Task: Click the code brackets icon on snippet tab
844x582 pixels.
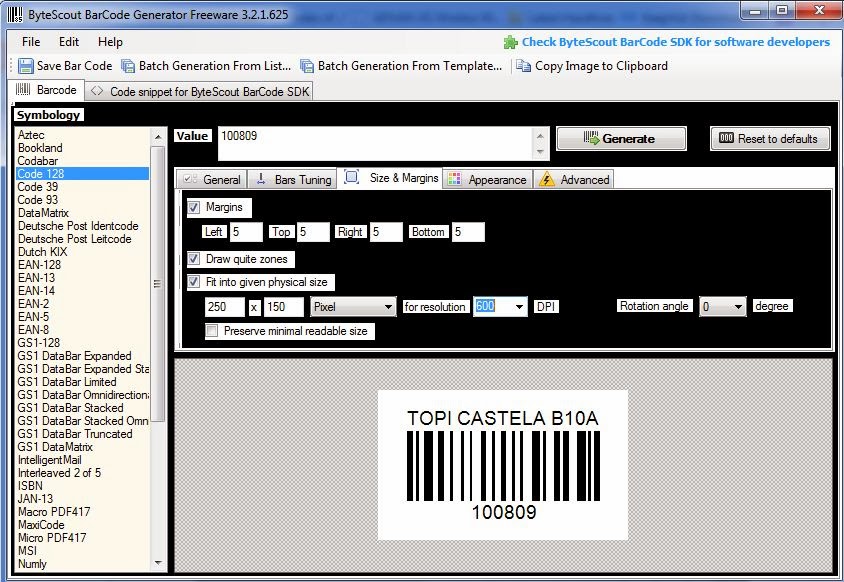Action: click(97, 91)
